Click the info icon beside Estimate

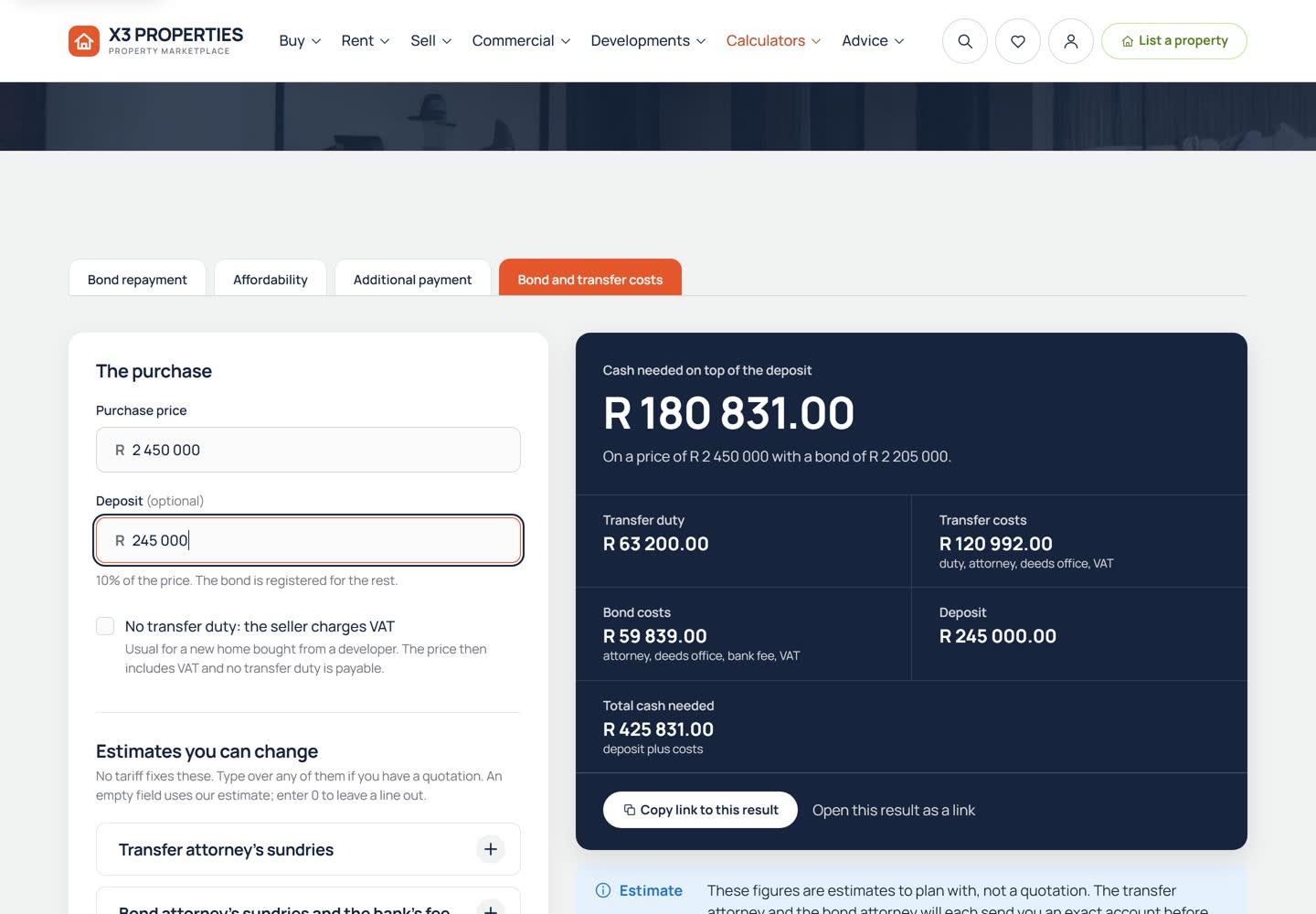pyautogui.click(x=603, y=890)
